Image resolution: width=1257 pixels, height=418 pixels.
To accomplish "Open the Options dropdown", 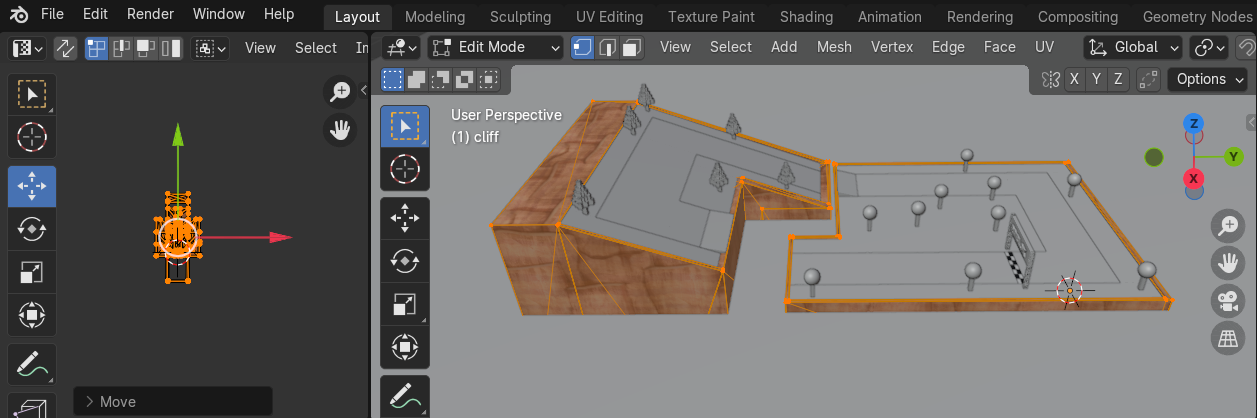I will [x=1209, y=79].
